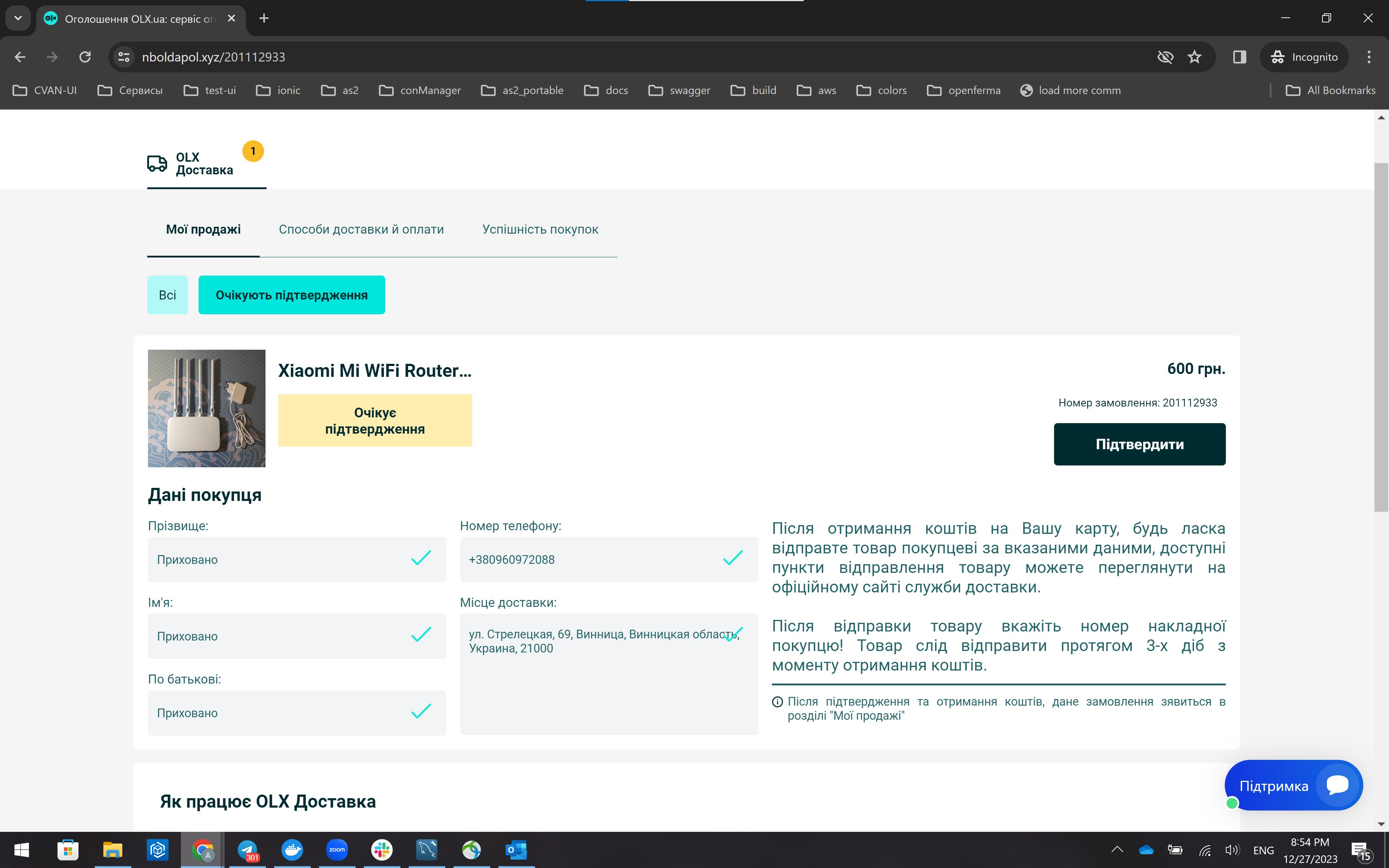The image size is (1389, 868).
Task: Open the browser side panel icon
Action: click(x=1239, y=57)
